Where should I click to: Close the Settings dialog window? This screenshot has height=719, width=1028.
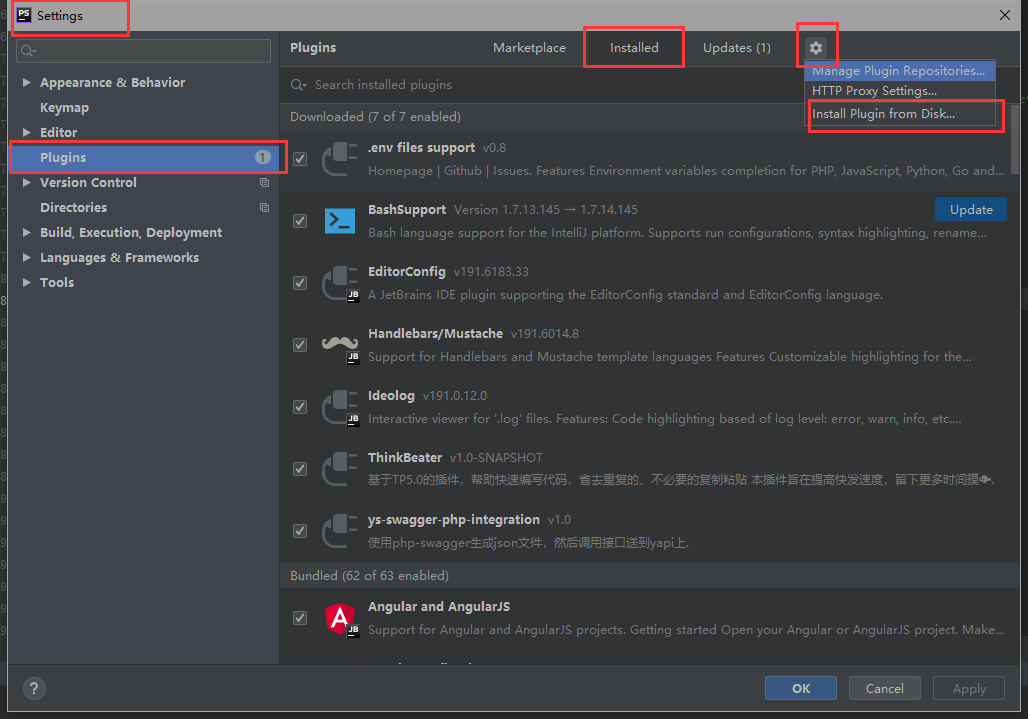pos(1004,15)
